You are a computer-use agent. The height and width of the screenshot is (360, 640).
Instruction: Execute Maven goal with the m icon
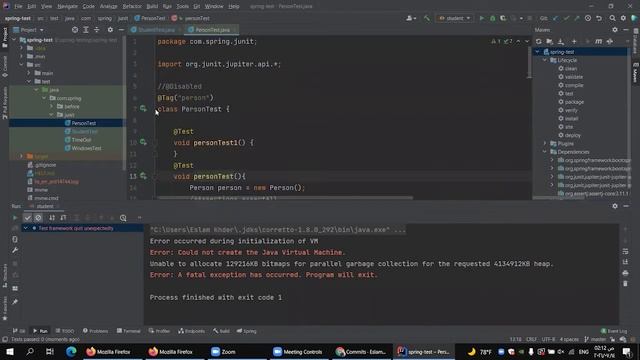[x=598, y=41]
